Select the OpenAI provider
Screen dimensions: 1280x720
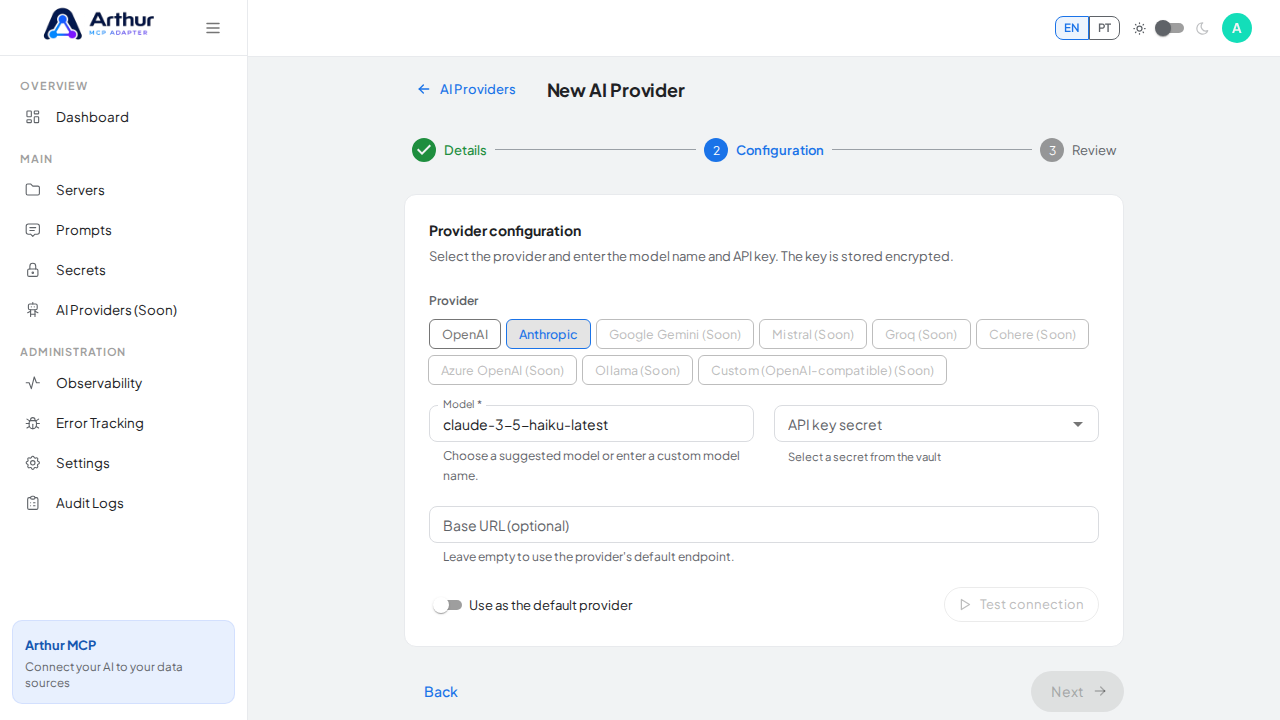[x=465, y=334]
